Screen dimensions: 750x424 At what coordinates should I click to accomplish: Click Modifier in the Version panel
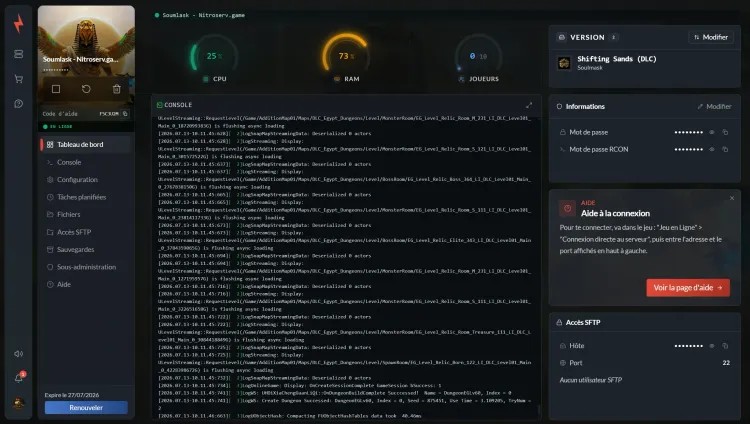click(711, 37)
